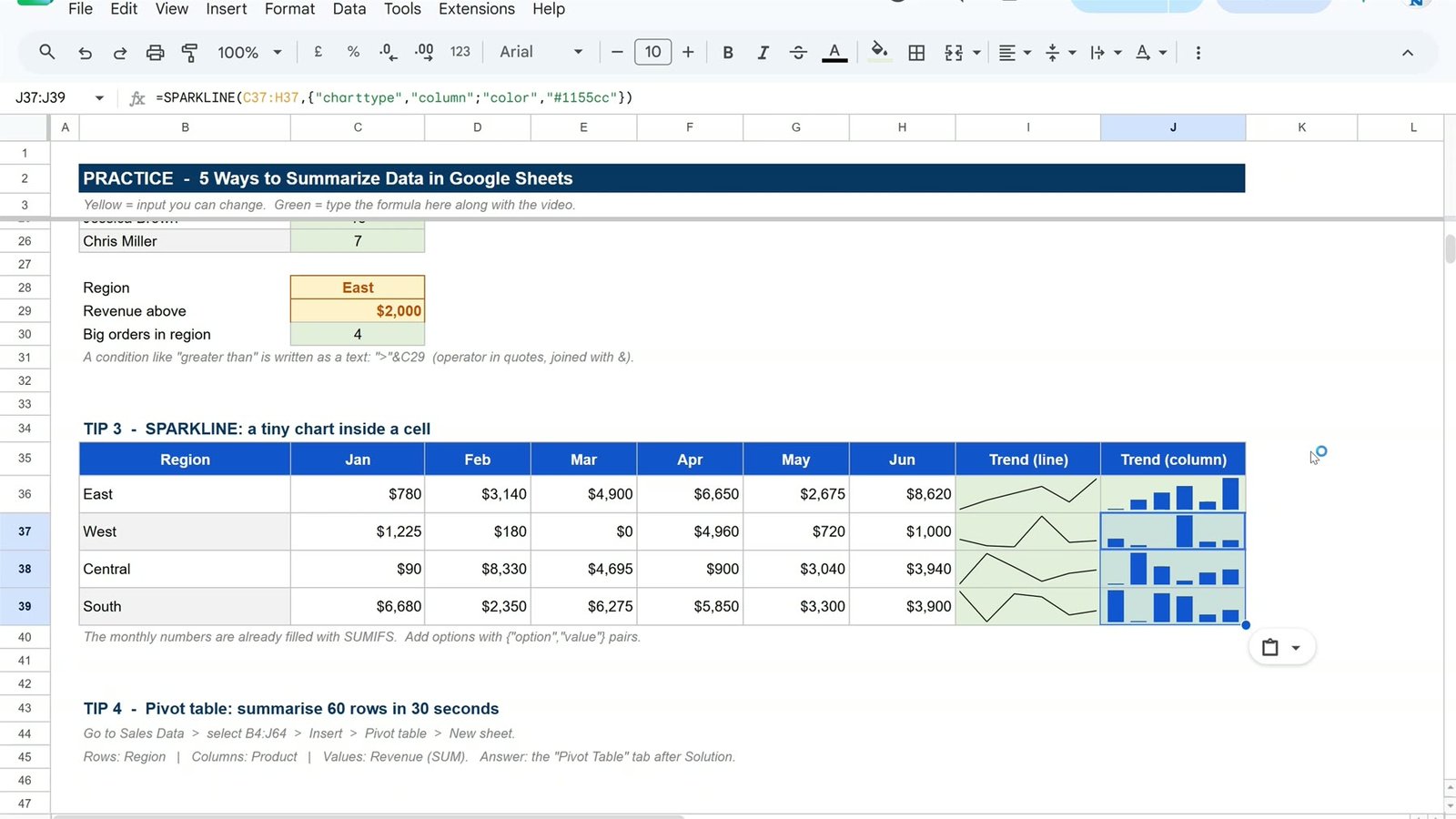Image resolution: width=1456 pixels, height=819 pixels.
Task: Click the formula bar SPARKLINE formula
Action: (x=394, y=97)
